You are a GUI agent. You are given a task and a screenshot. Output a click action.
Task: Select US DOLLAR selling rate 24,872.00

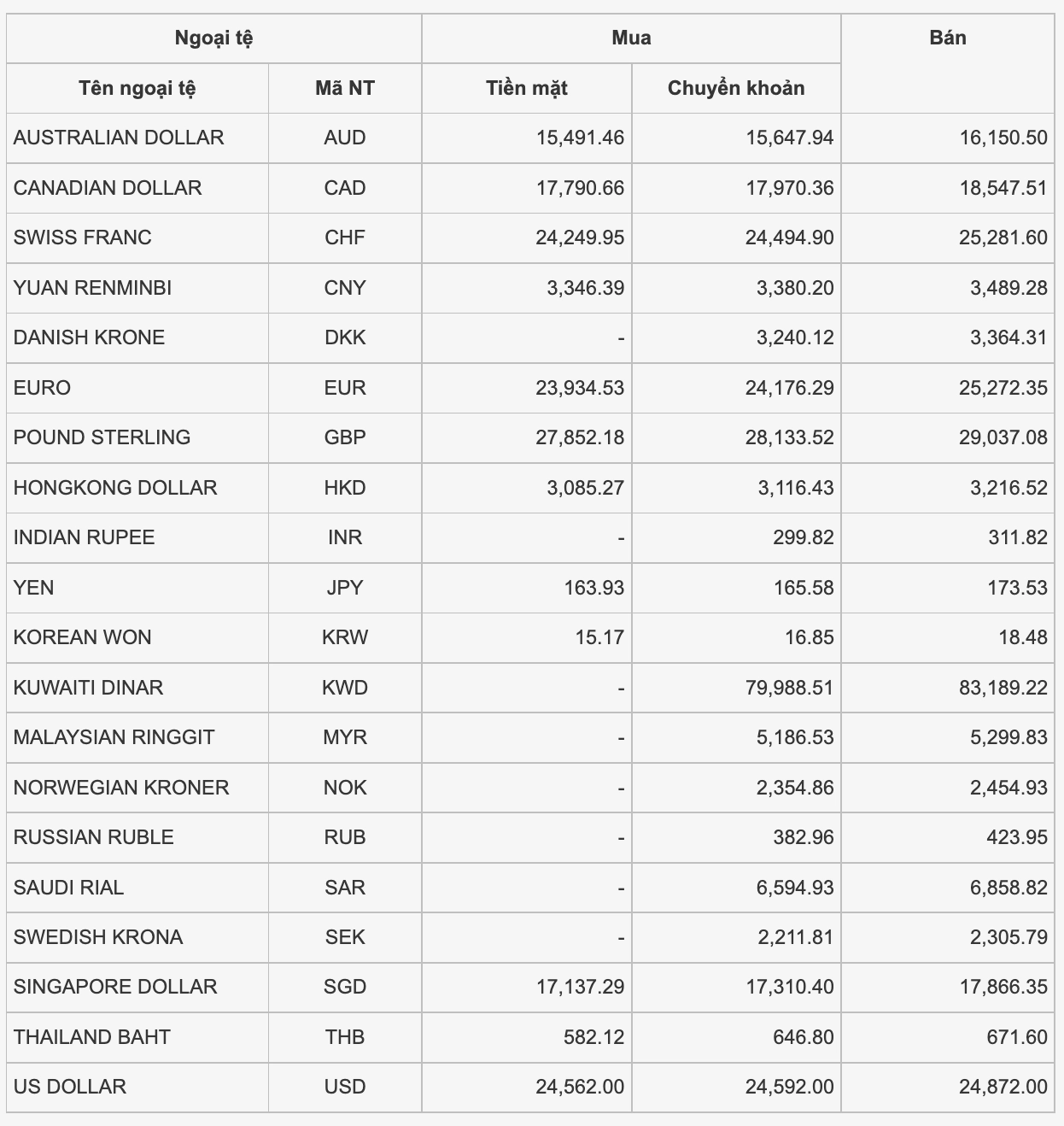1003,1087
